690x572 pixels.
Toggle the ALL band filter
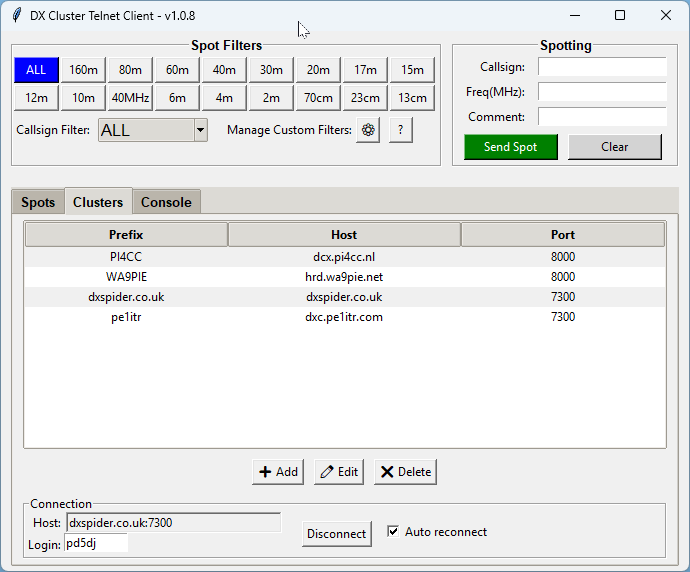pyautogui.click(x=36, y=70)
